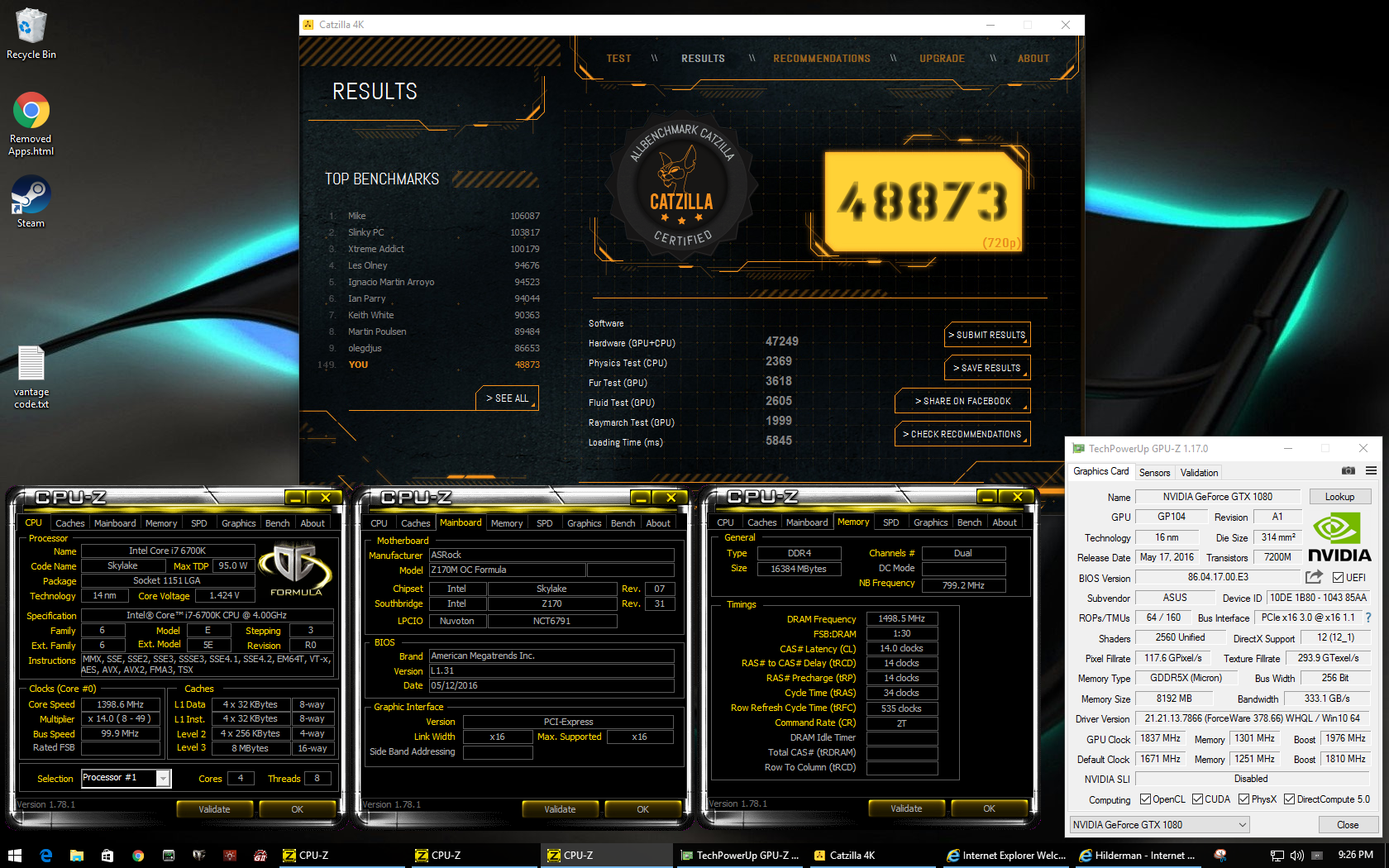Click the BIOS version share/export icon in GPU-Z

point(1314,577)
